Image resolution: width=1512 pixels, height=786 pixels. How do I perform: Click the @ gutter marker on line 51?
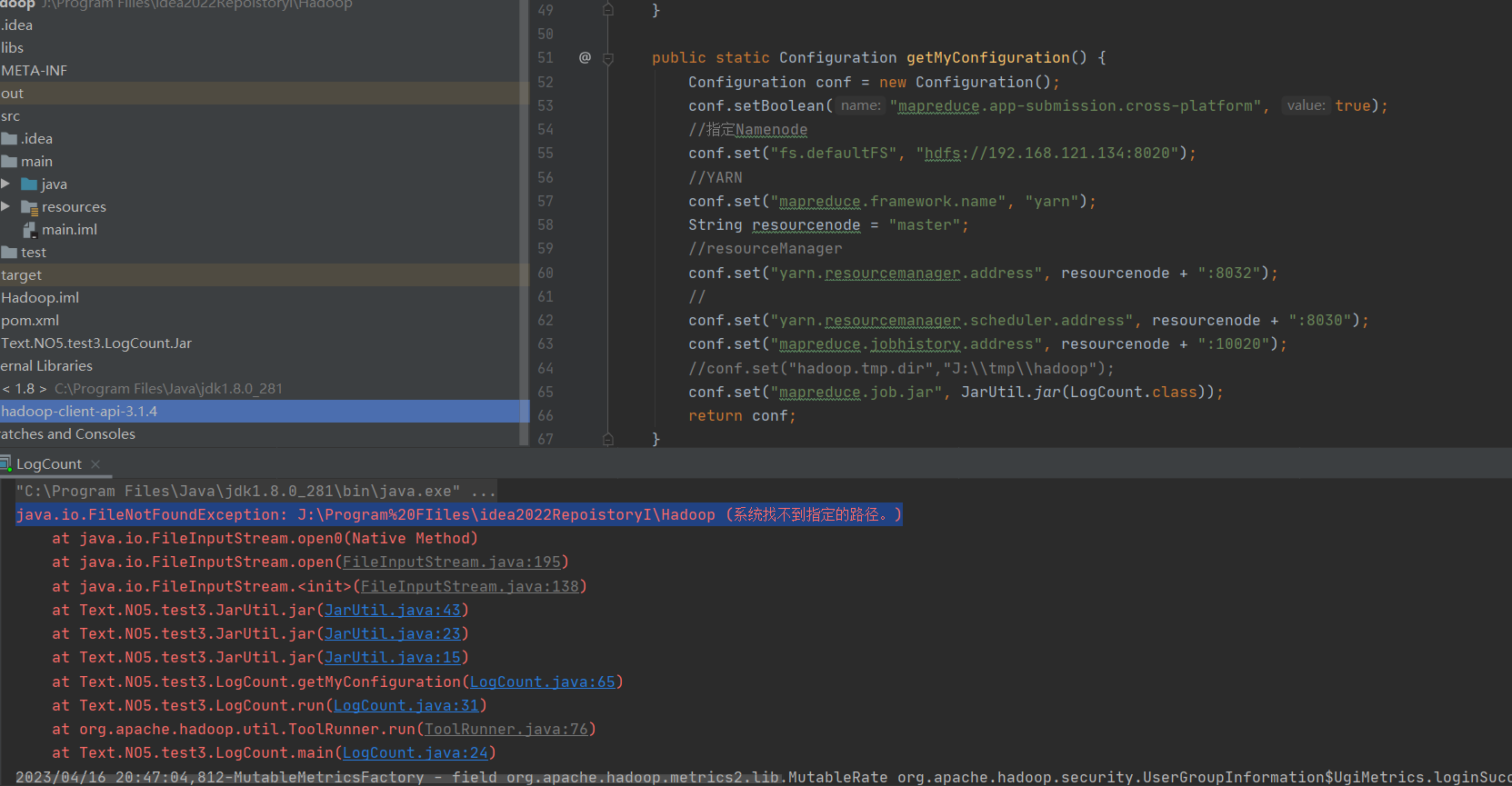pos(585,57)
